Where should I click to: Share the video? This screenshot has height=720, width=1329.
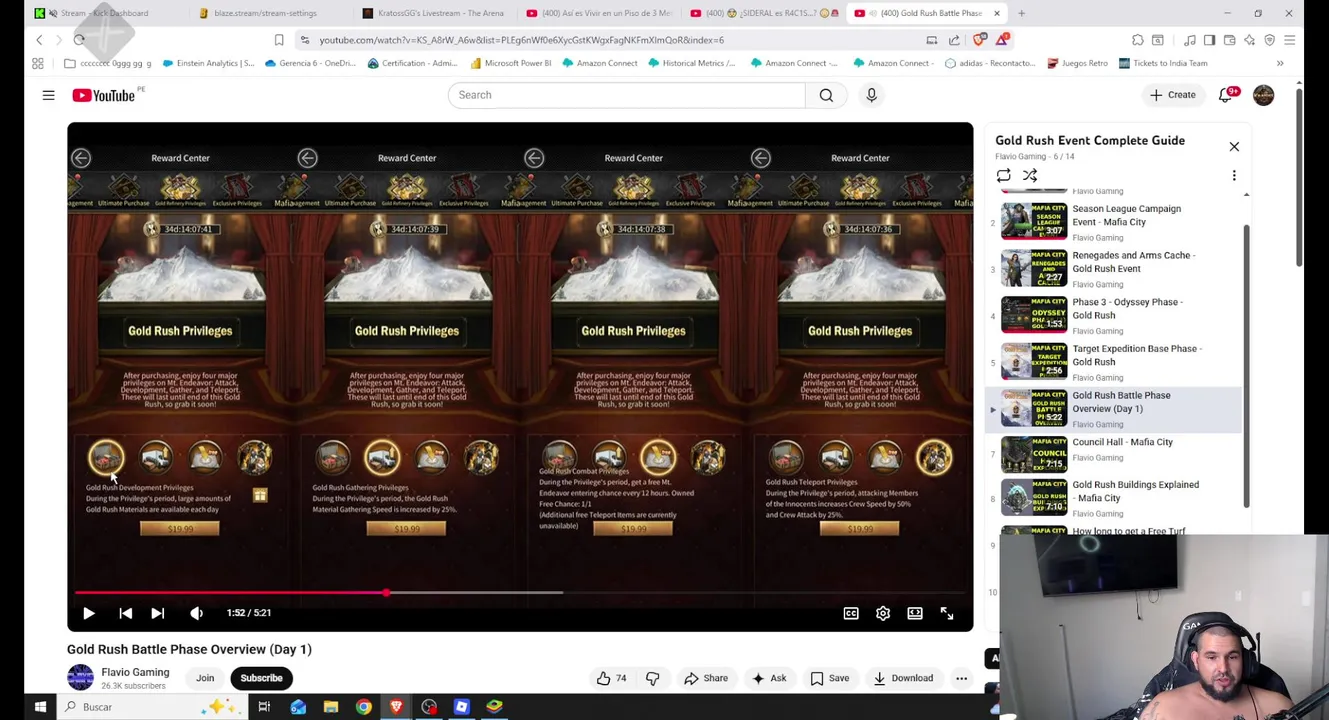[706, 678]
